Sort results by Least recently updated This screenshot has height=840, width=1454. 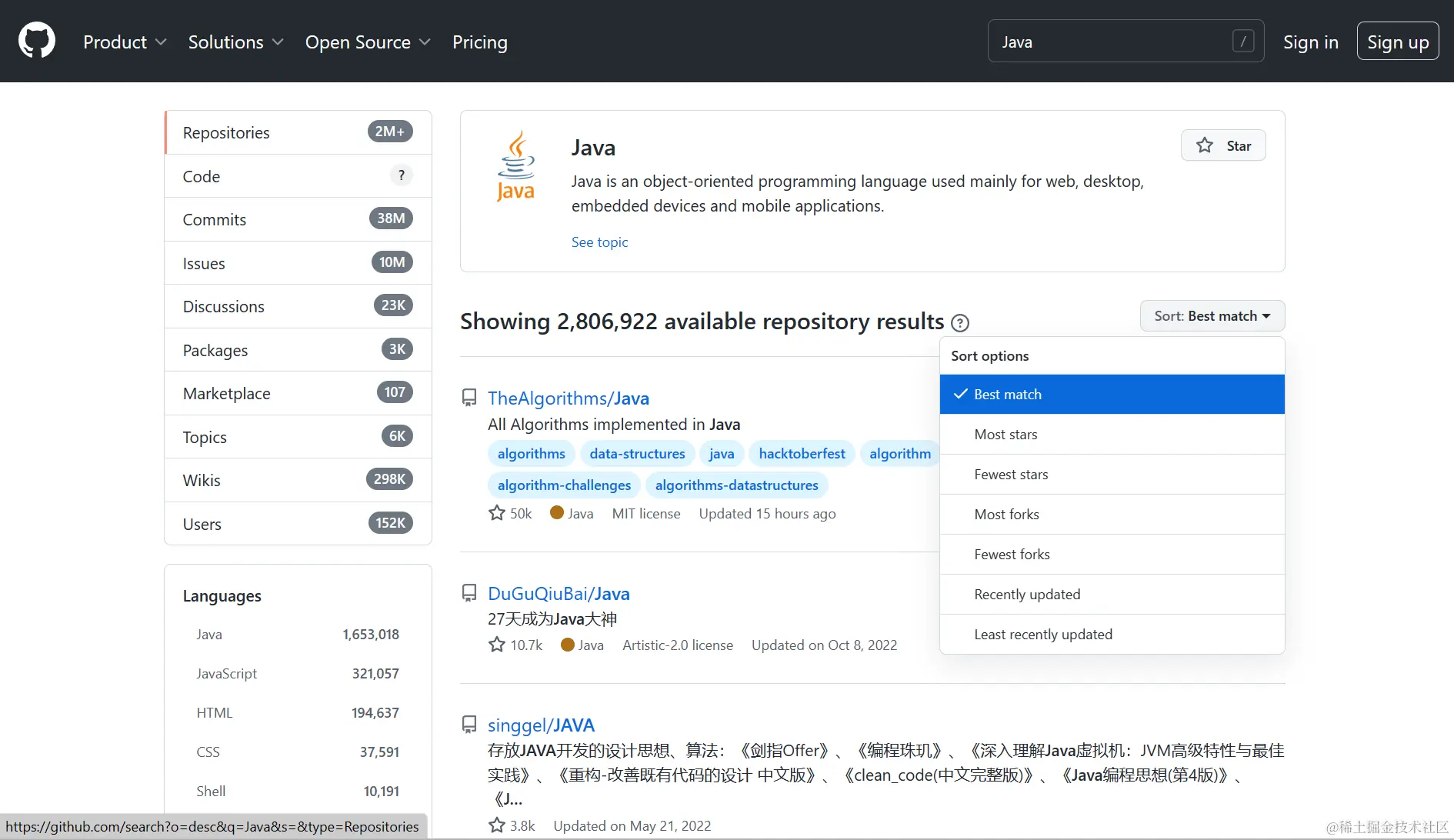[x=1112, y=635]
